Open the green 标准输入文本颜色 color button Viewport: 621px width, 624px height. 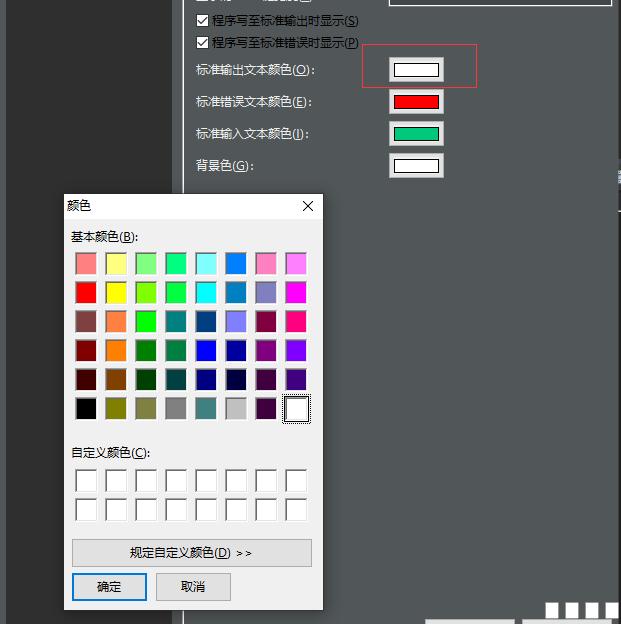416,134
